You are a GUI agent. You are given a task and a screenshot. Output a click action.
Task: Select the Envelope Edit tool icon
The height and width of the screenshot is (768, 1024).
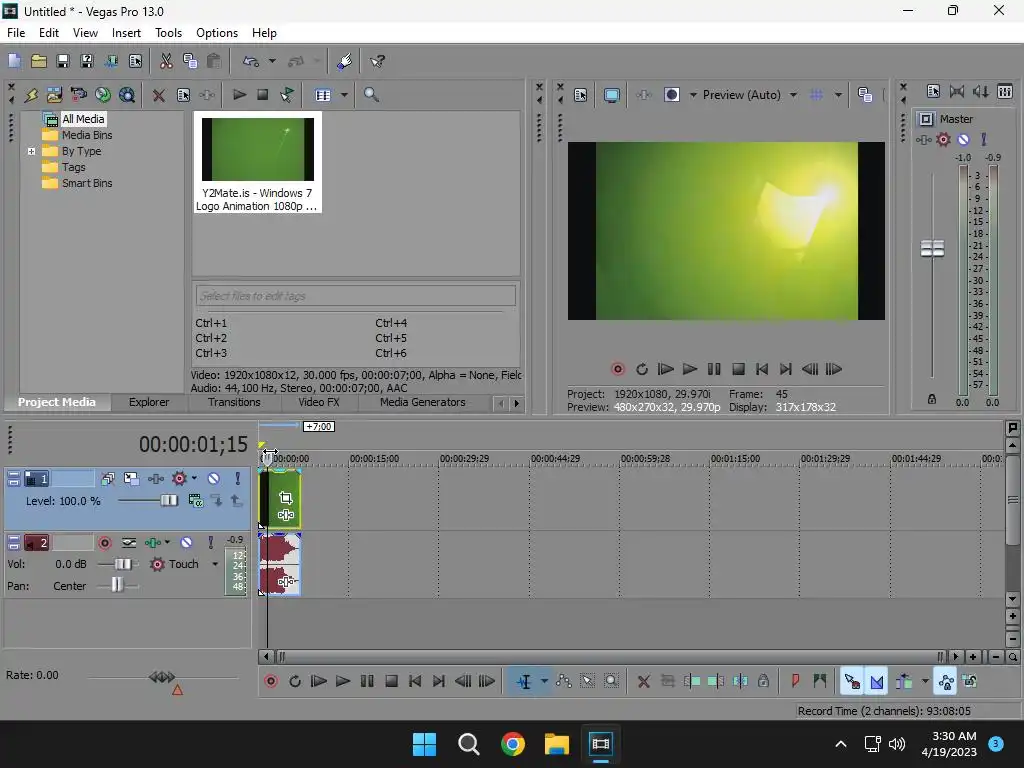(x=564, y=682)
